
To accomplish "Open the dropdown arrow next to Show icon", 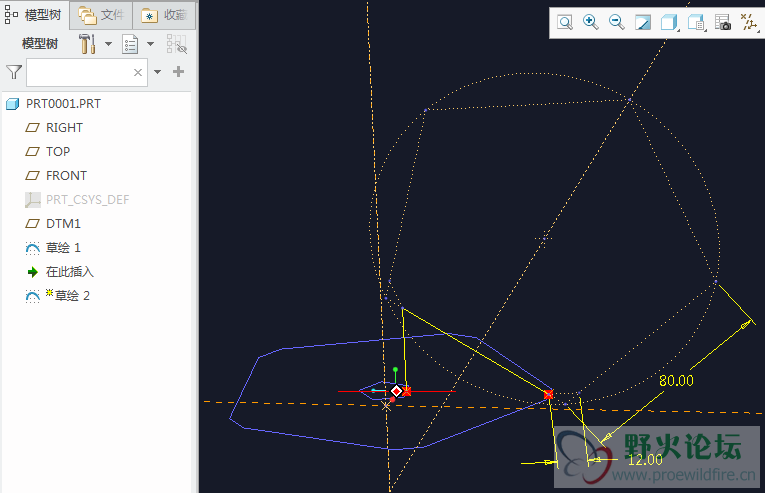I will 151,44.
